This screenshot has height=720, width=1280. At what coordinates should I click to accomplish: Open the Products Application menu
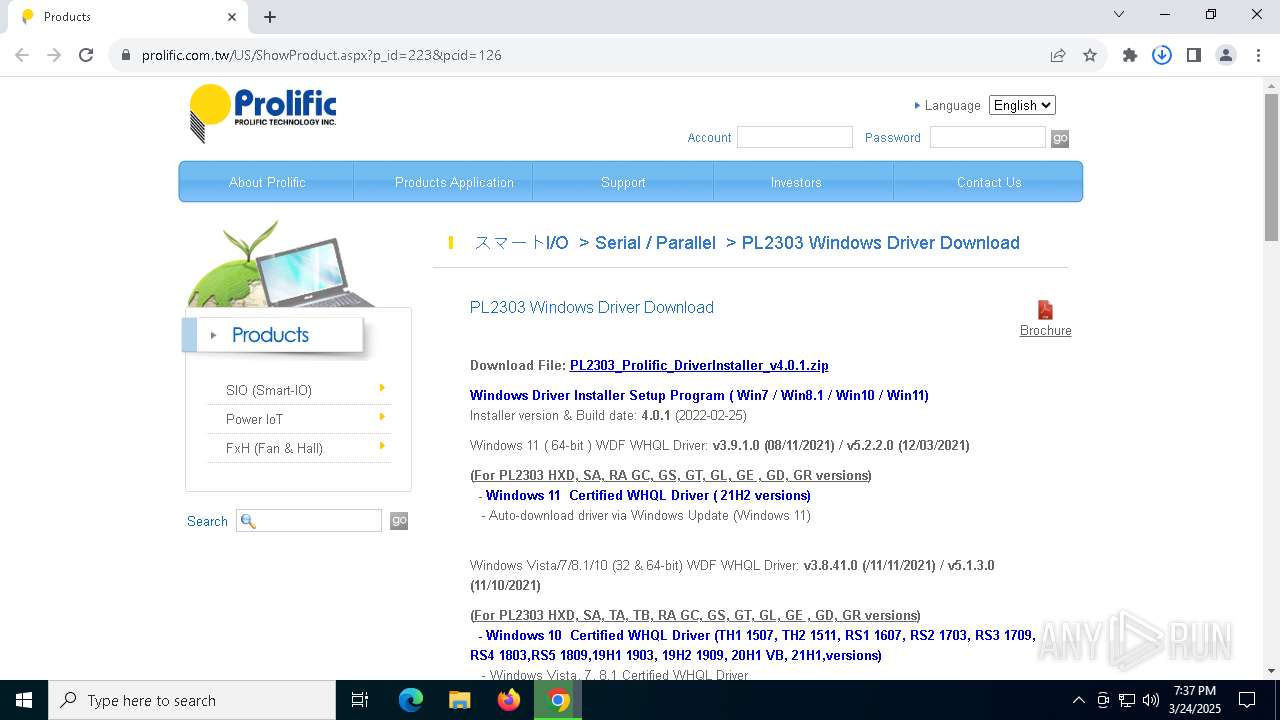click(x=454, y=182)
